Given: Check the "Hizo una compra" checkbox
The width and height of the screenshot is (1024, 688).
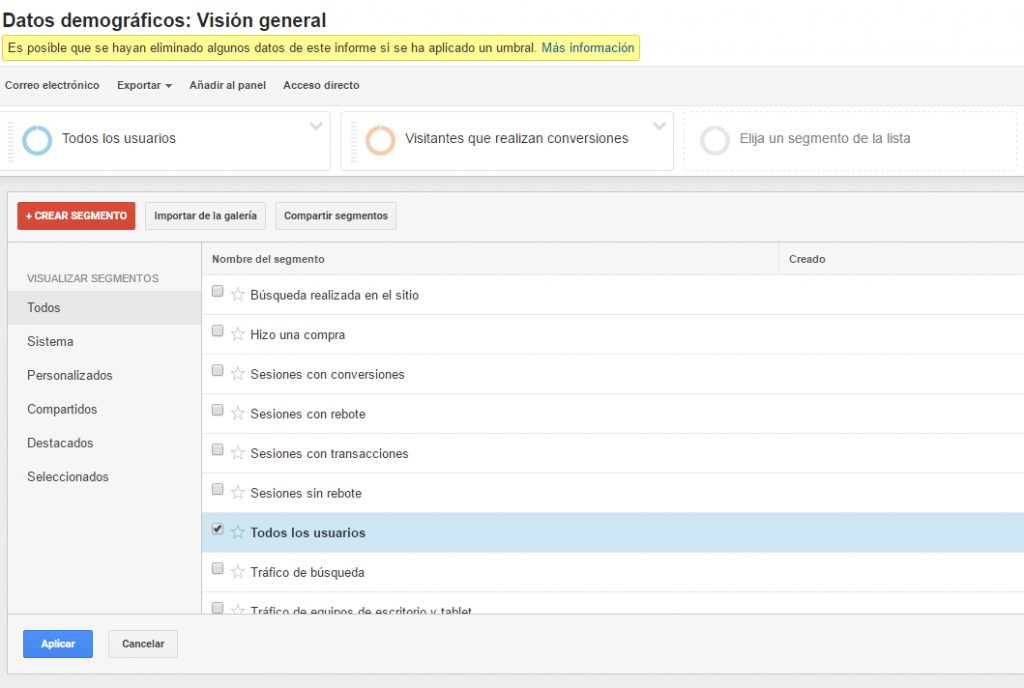Looking at the screenshot, I should 217,330.
